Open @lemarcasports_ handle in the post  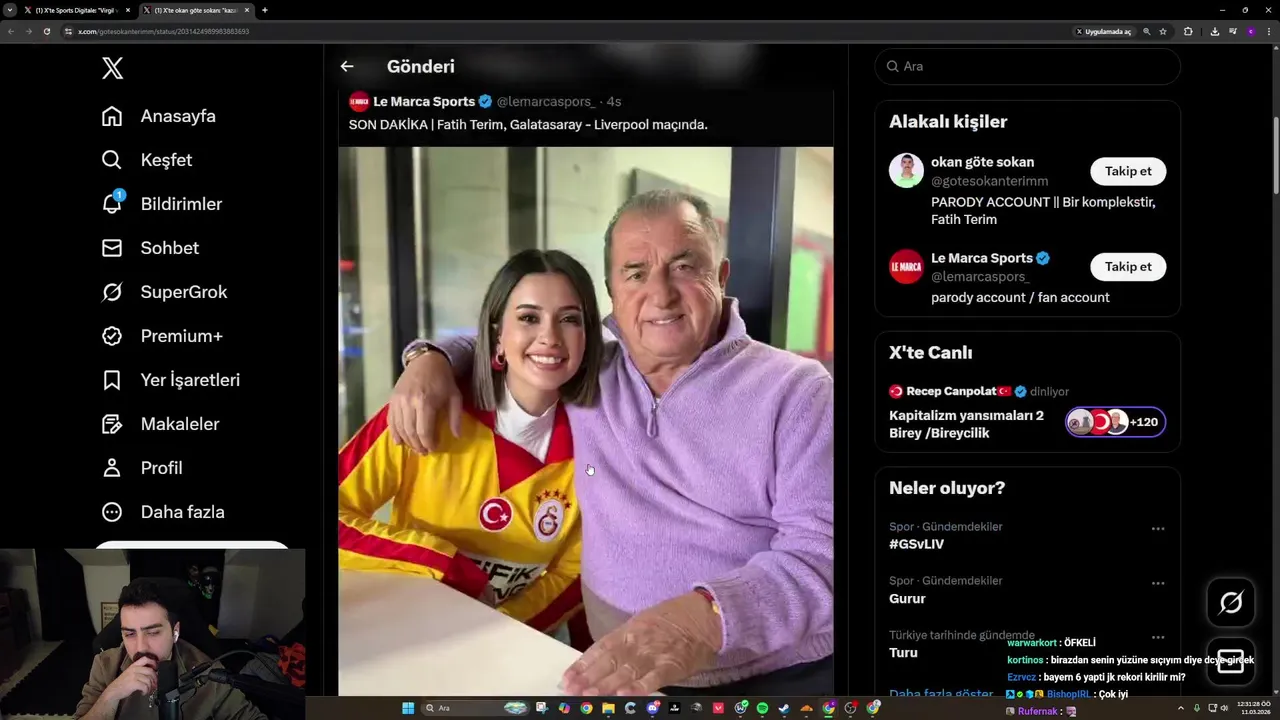click(545, 101)
